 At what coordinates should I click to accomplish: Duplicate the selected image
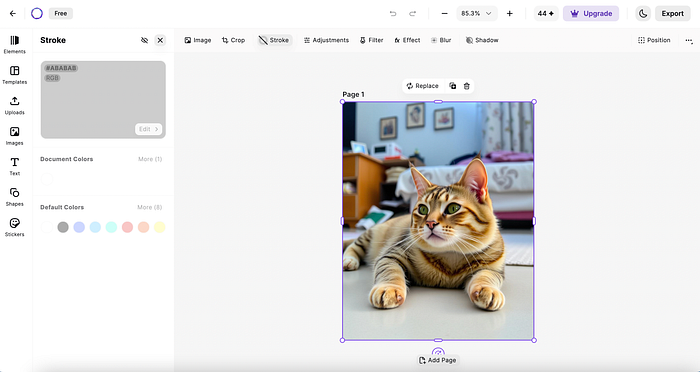pyautogui.click(x=453, y=86)
